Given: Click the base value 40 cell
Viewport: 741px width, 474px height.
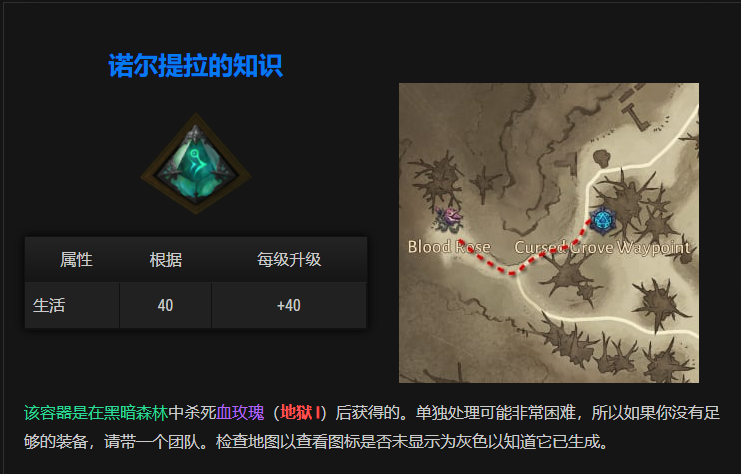Looking at the screenshot, I should point(165,305).
